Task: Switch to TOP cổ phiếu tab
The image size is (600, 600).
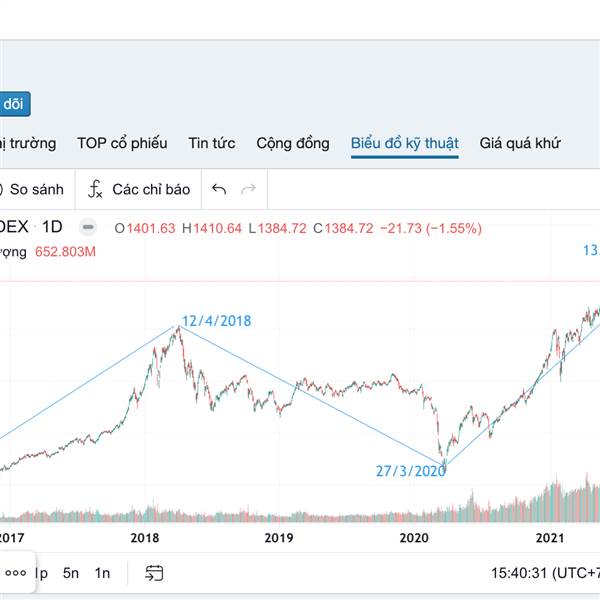Action: [x=122, y=143]
